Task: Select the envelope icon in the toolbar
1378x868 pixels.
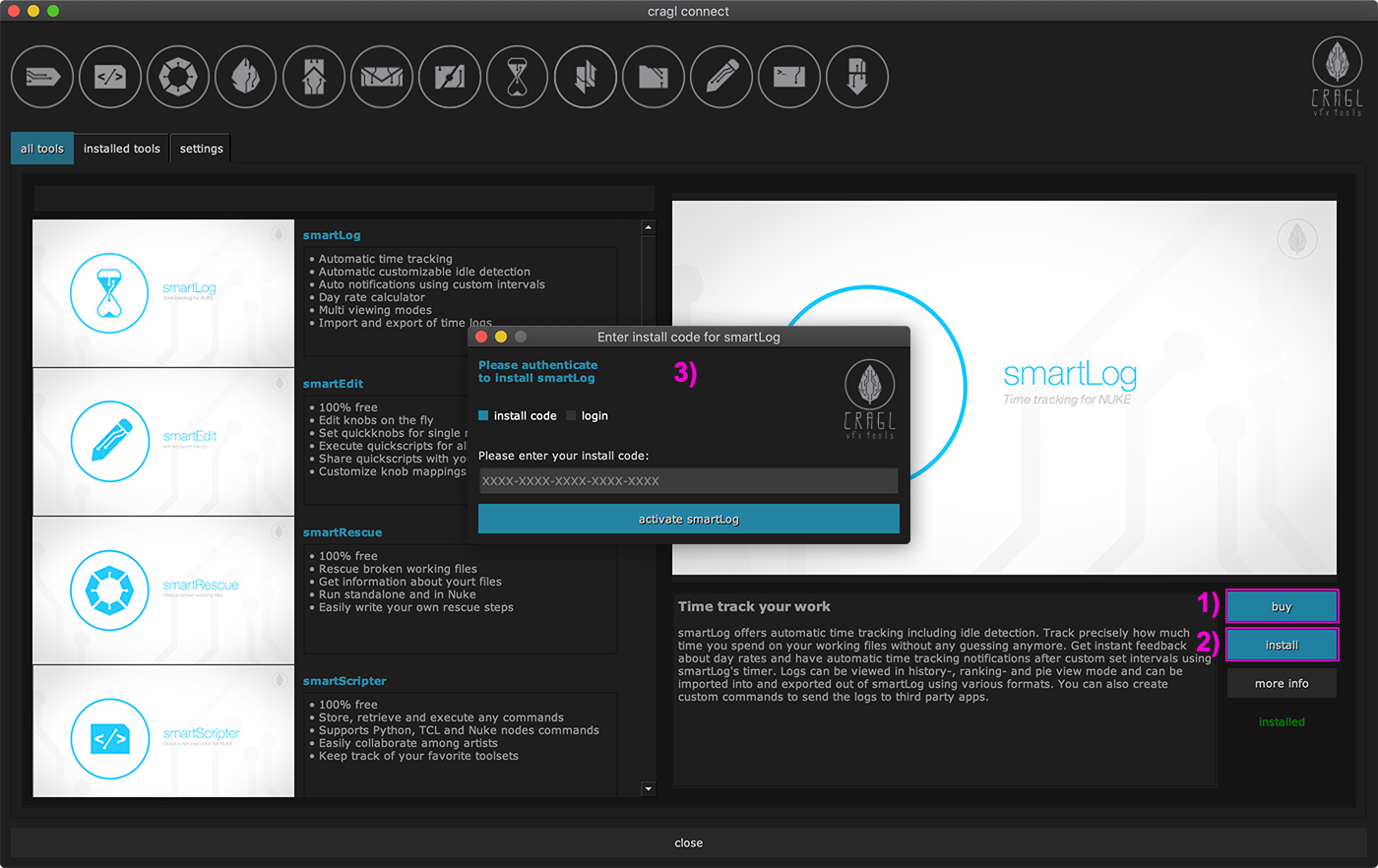Action: [382, 77]
